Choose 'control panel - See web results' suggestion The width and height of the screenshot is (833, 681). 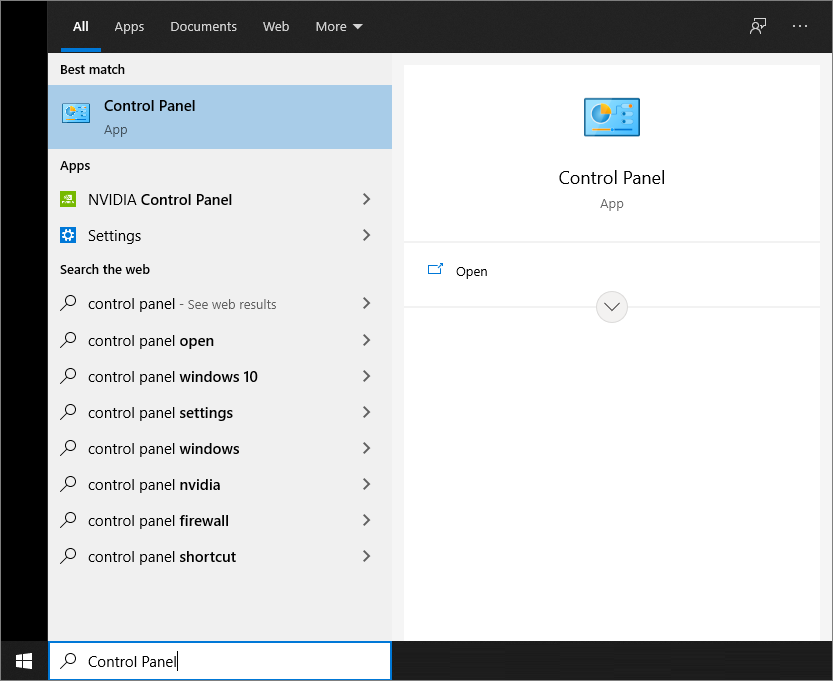pos(220,303)
